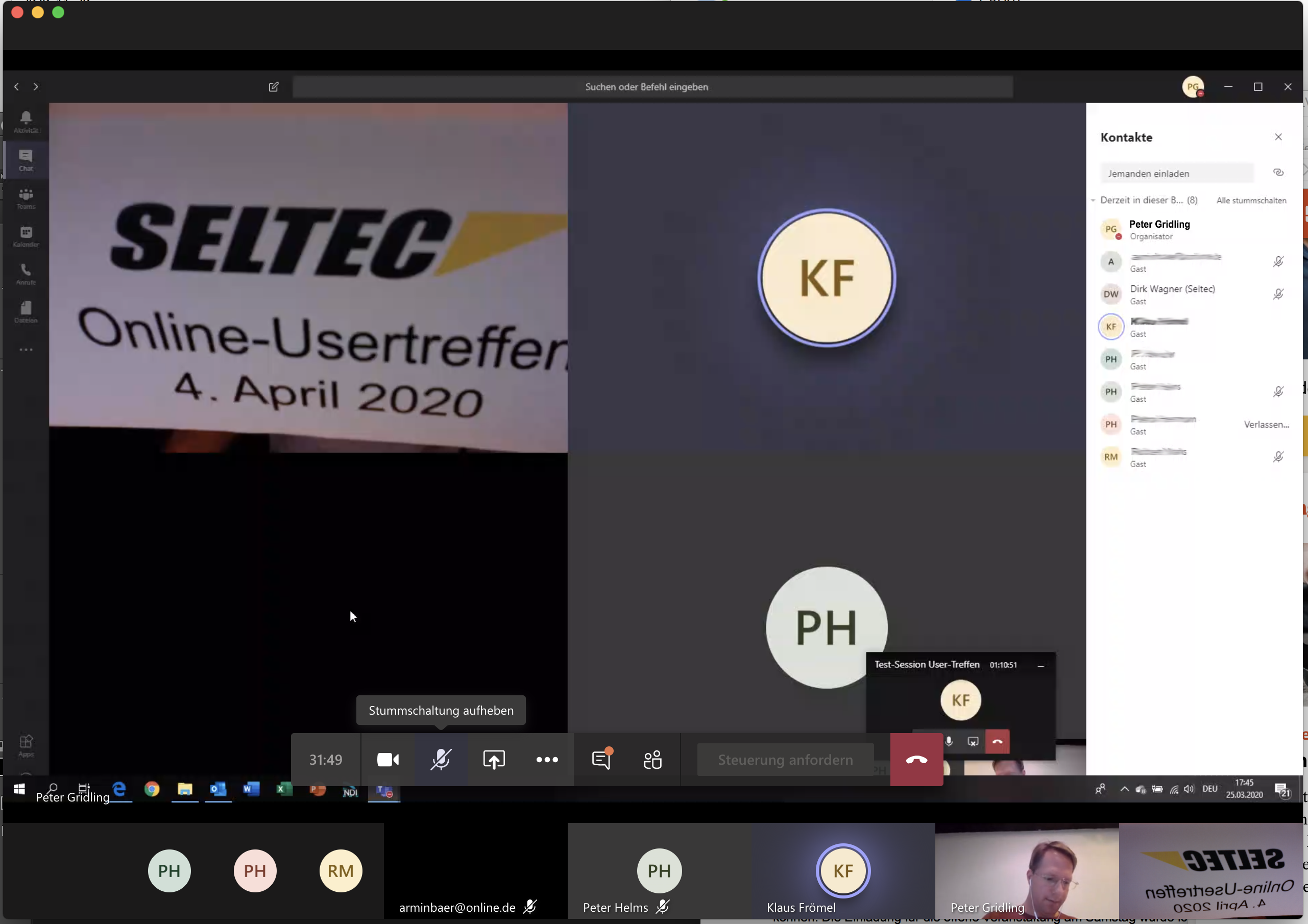Viewport: 1308px width, 924px height.
Task: Open the Teams section in the sidebar
Action: (x=26, y=198)
